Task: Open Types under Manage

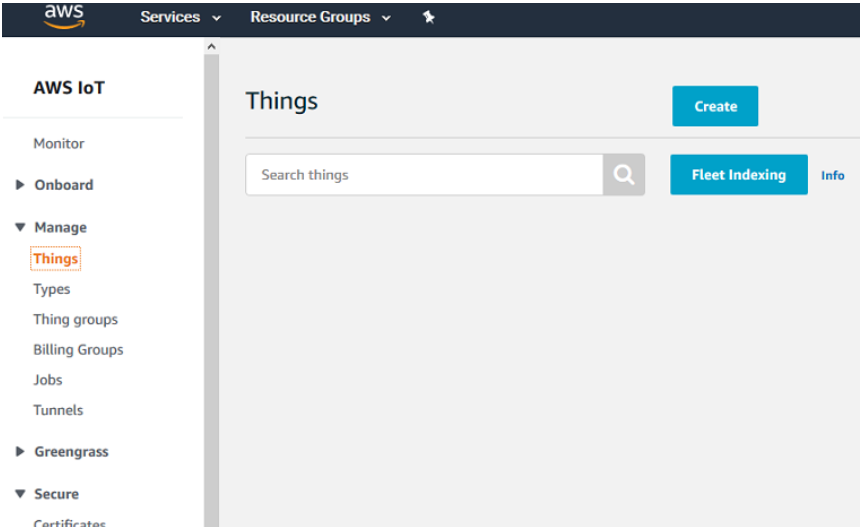Action: tap(52, 289)
